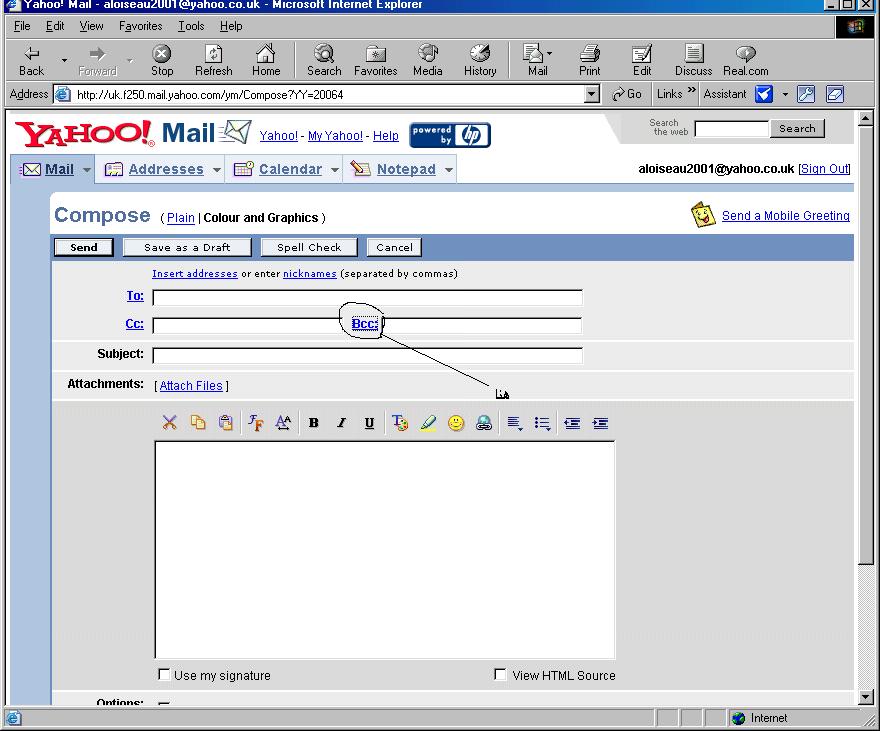The height and width of the screenshot is (731, 880).
Task: Click the browser Refresh toolbar icon
Action: (213, 60)
